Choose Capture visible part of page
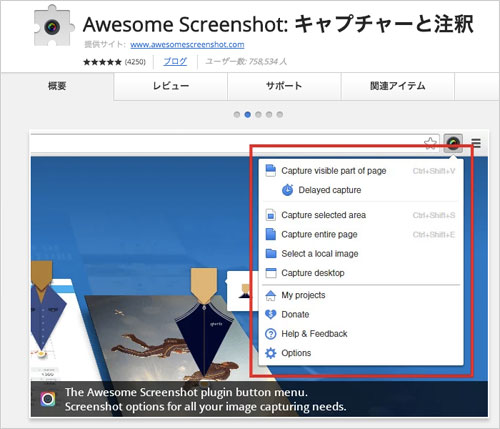The image size is (500, 429). pos(334,171)
